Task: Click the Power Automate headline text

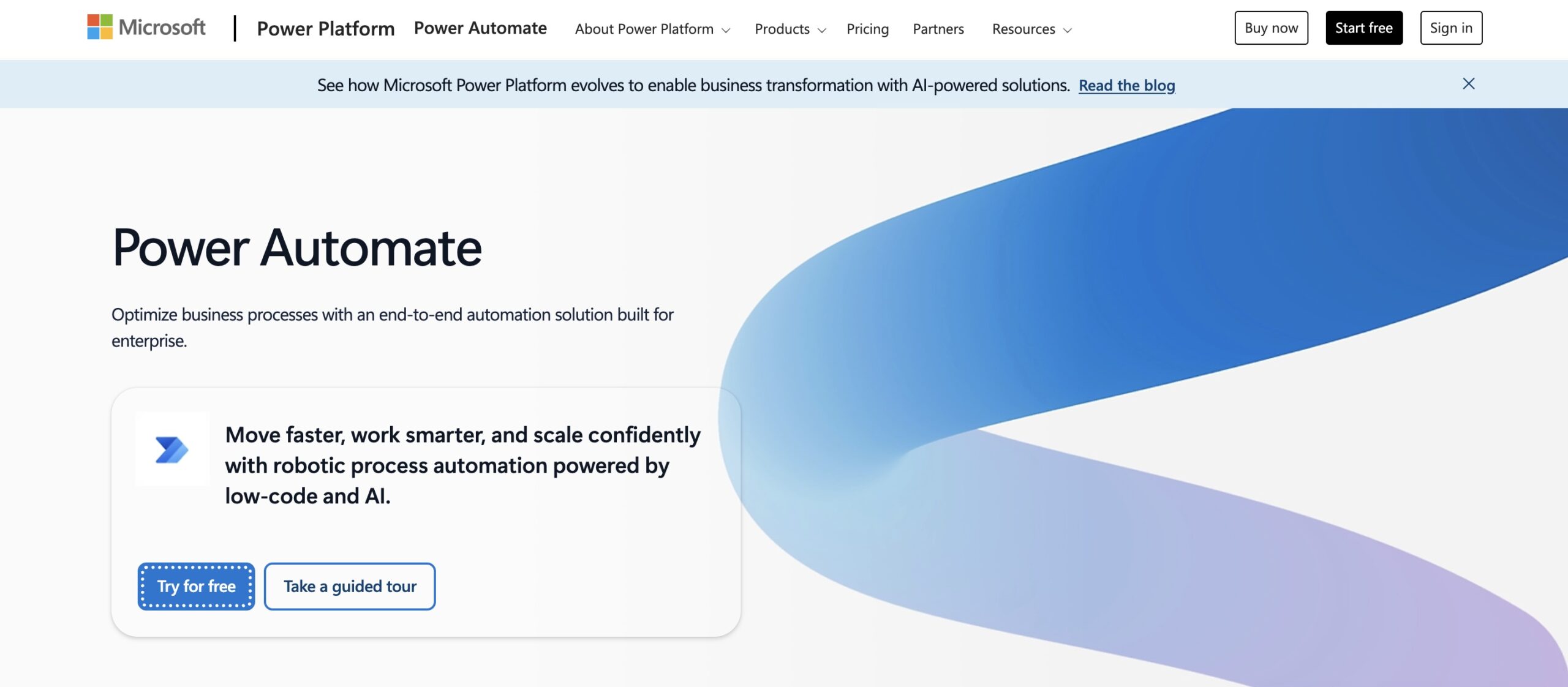Action: coord(297,247)
